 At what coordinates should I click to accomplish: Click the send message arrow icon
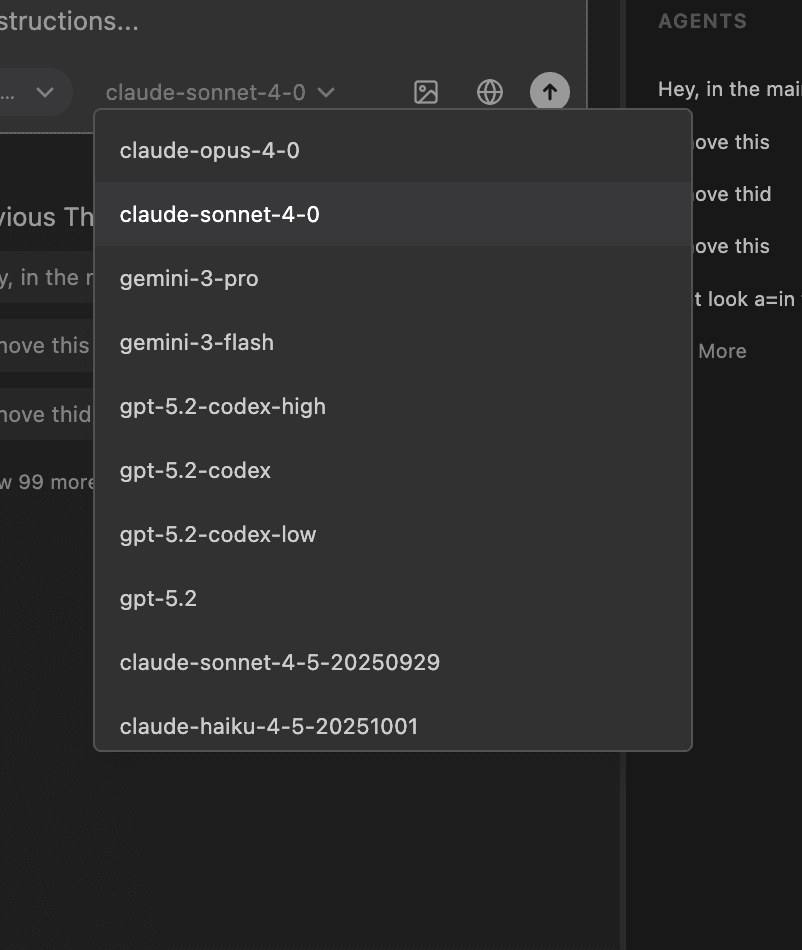(549, 92)
